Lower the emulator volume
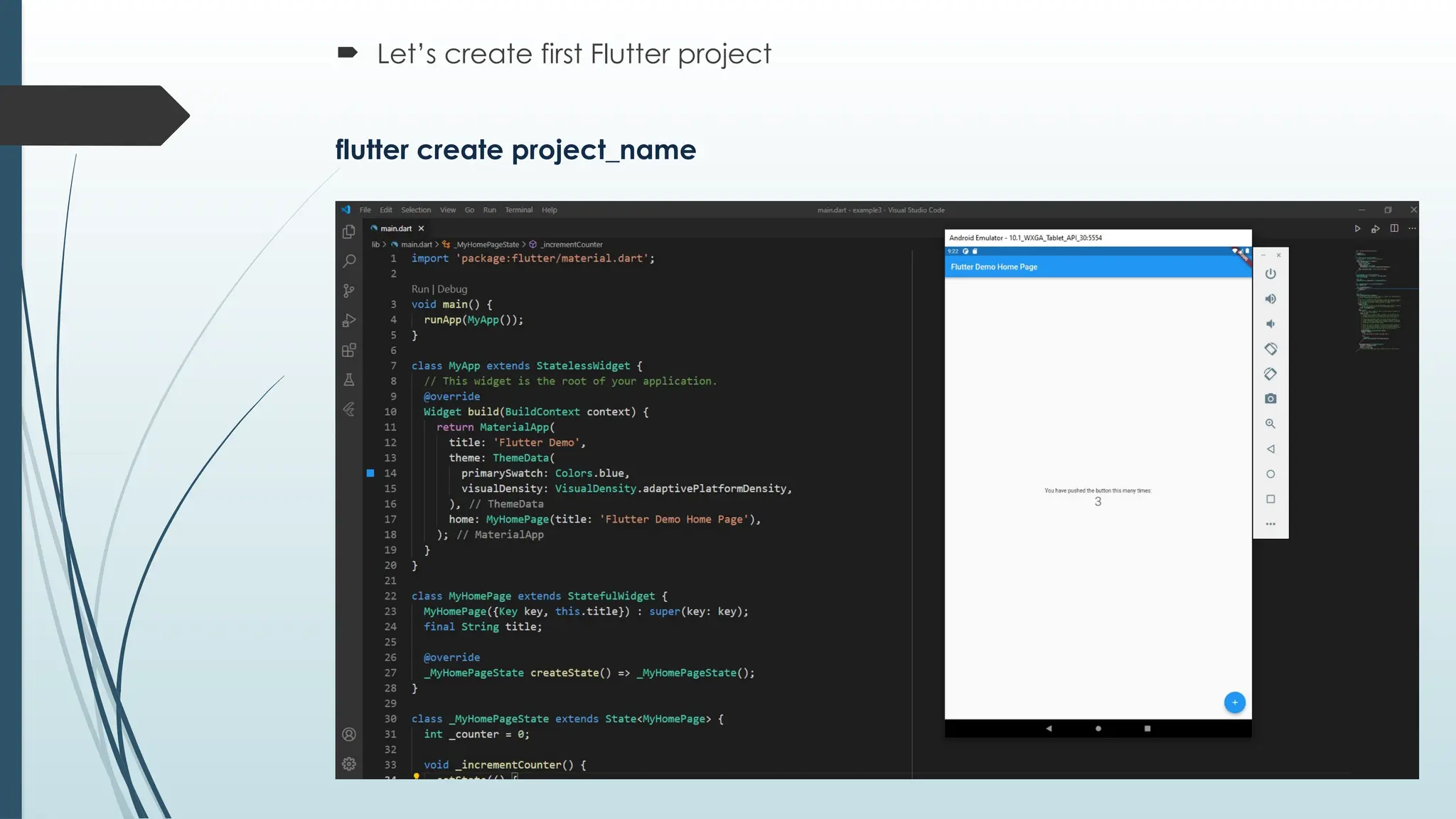 tap(1270, 323)
